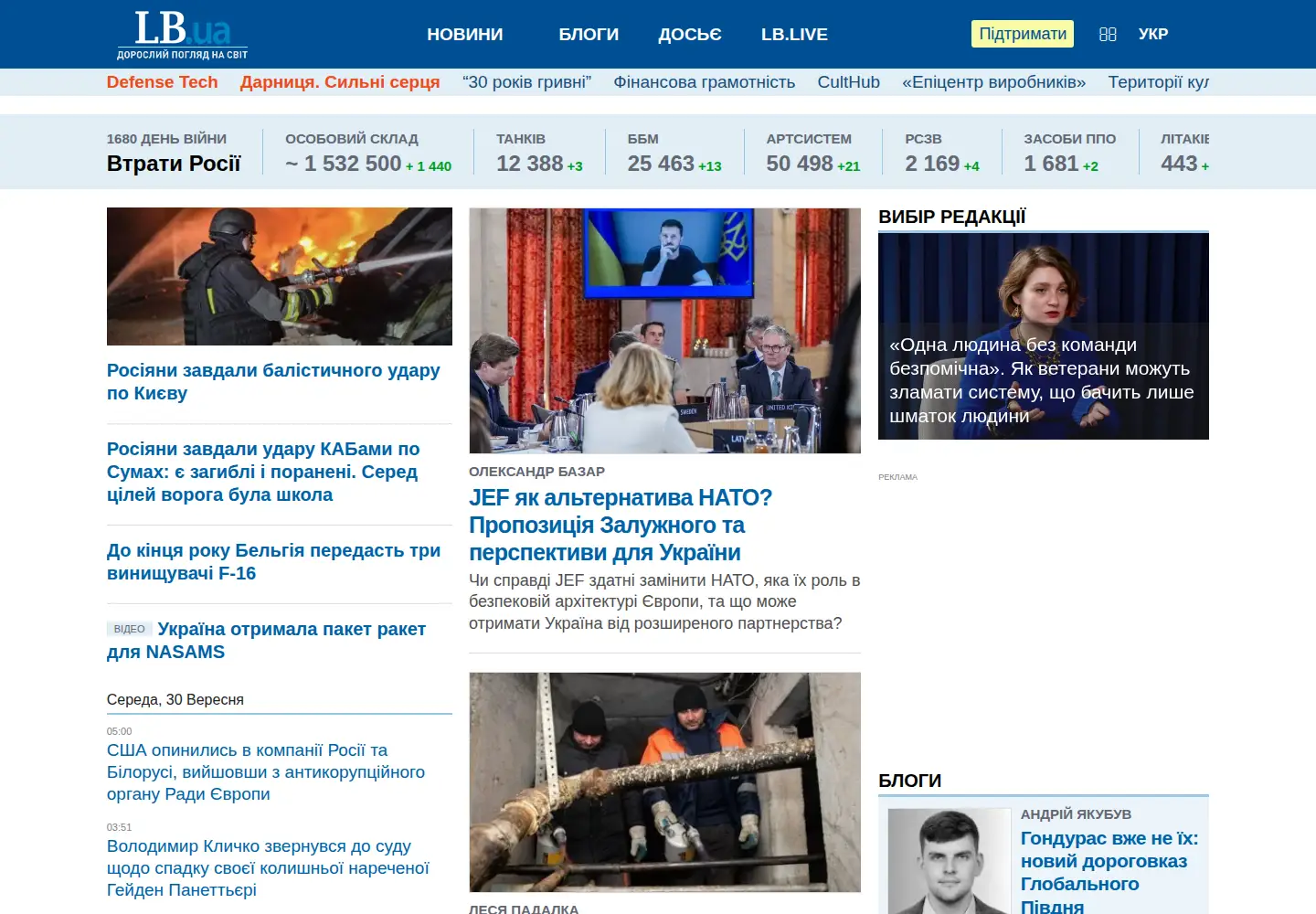Viewport: 1316px width, 914px height.
Task: Read the ballistic strike on Kyiv headline
Action: click(x=273, y=382)
